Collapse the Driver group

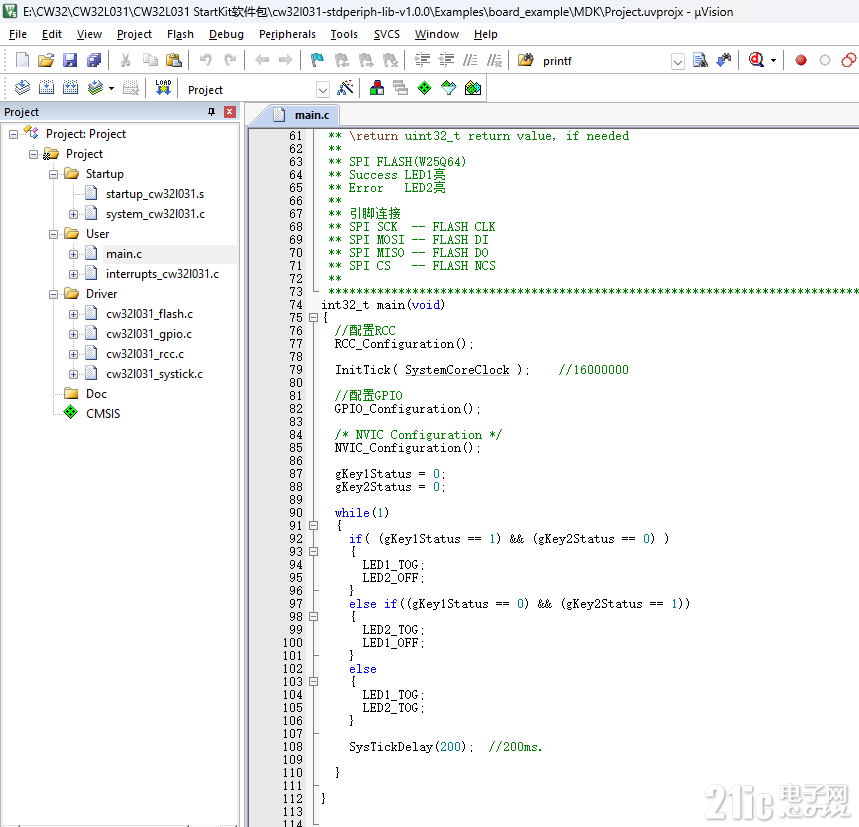point(53,294)
